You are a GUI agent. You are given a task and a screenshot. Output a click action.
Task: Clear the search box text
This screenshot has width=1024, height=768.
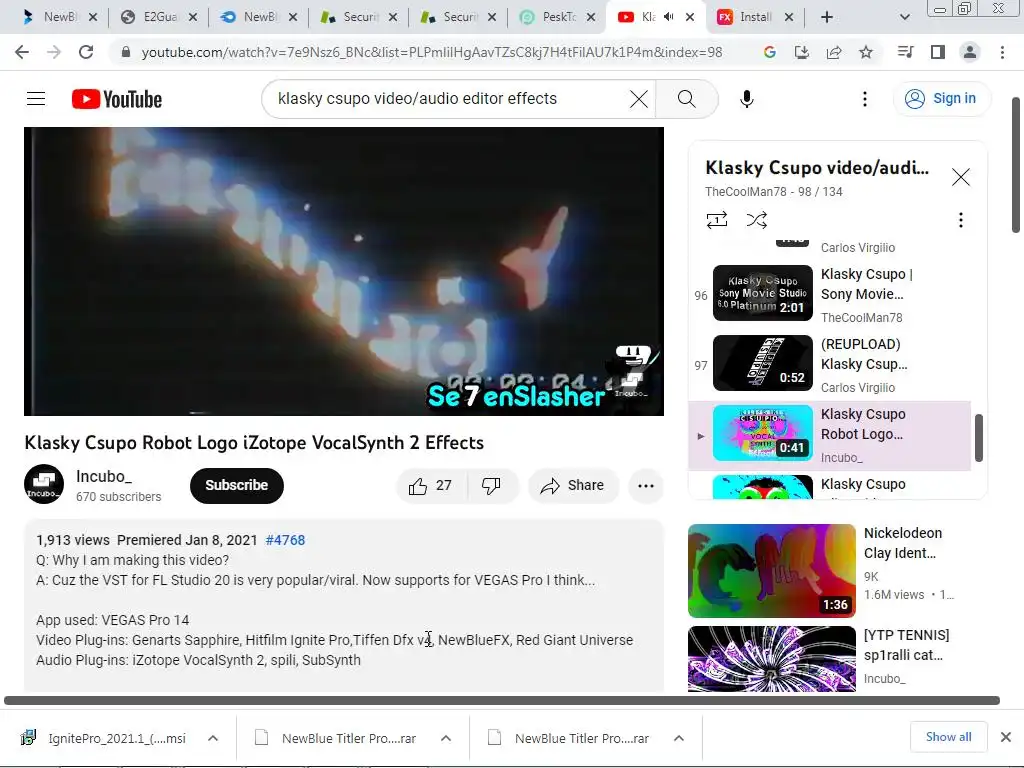click(638, 99)
